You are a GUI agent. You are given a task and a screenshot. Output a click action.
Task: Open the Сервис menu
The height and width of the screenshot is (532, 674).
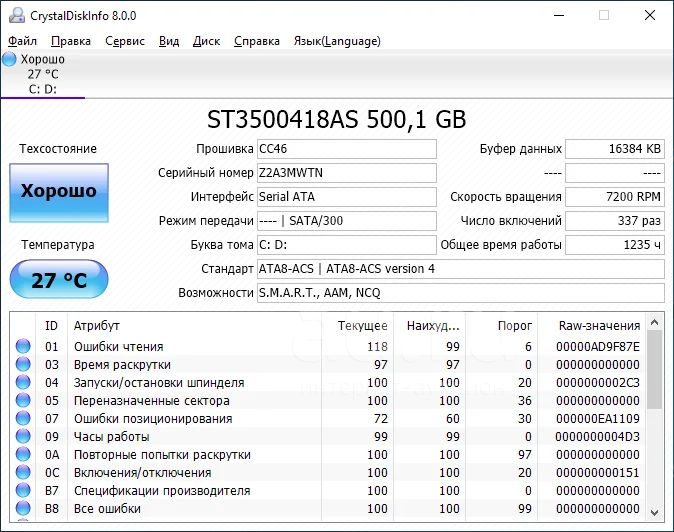[x=125, y=41]
